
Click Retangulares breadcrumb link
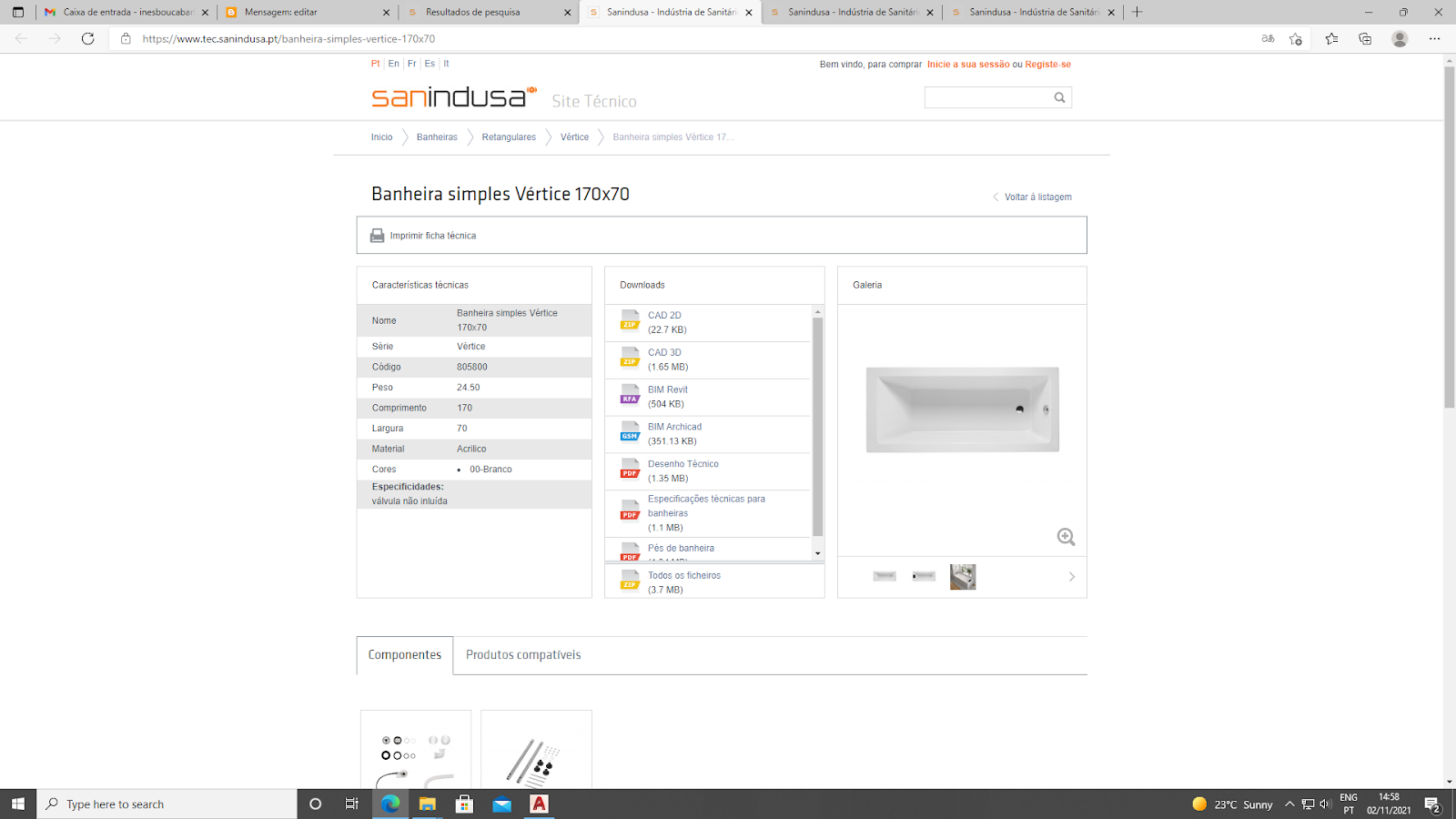(x=509, y=137)
